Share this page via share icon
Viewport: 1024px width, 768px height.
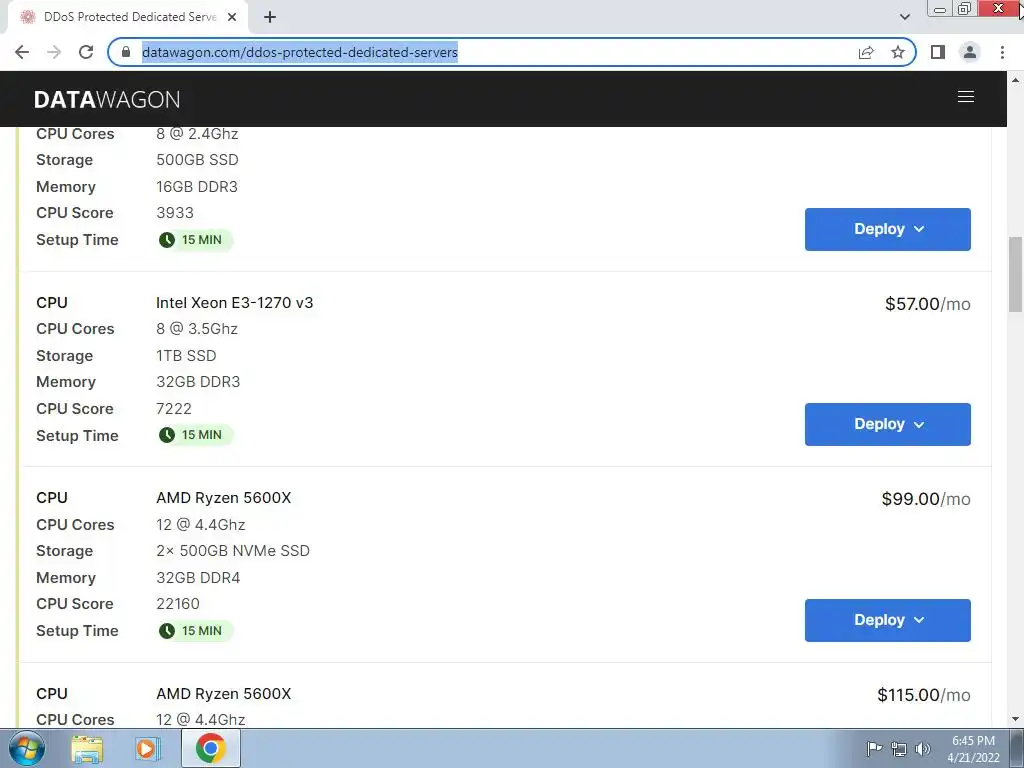(866, 52)
